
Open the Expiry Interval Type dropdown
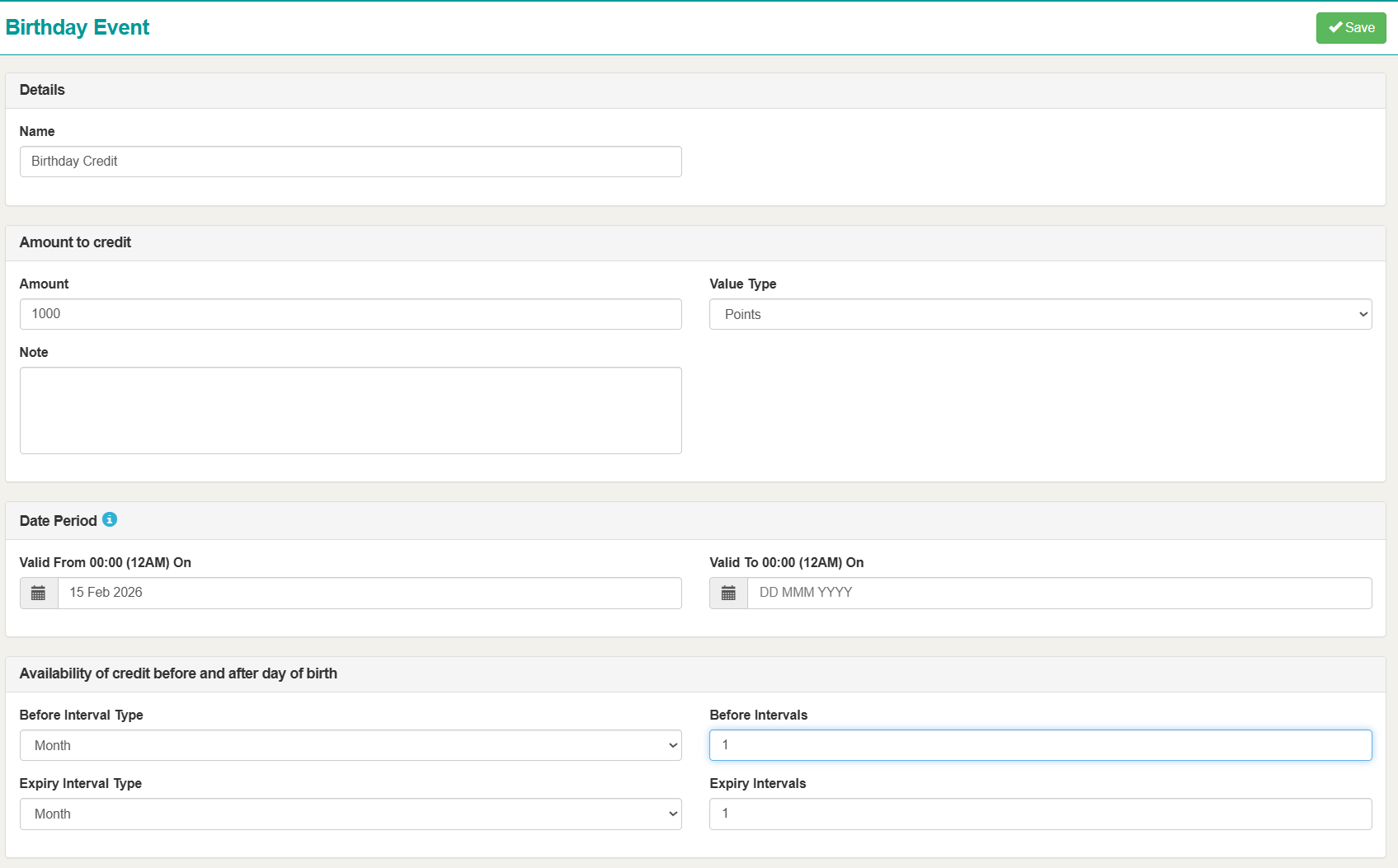(x=351, y=814)
